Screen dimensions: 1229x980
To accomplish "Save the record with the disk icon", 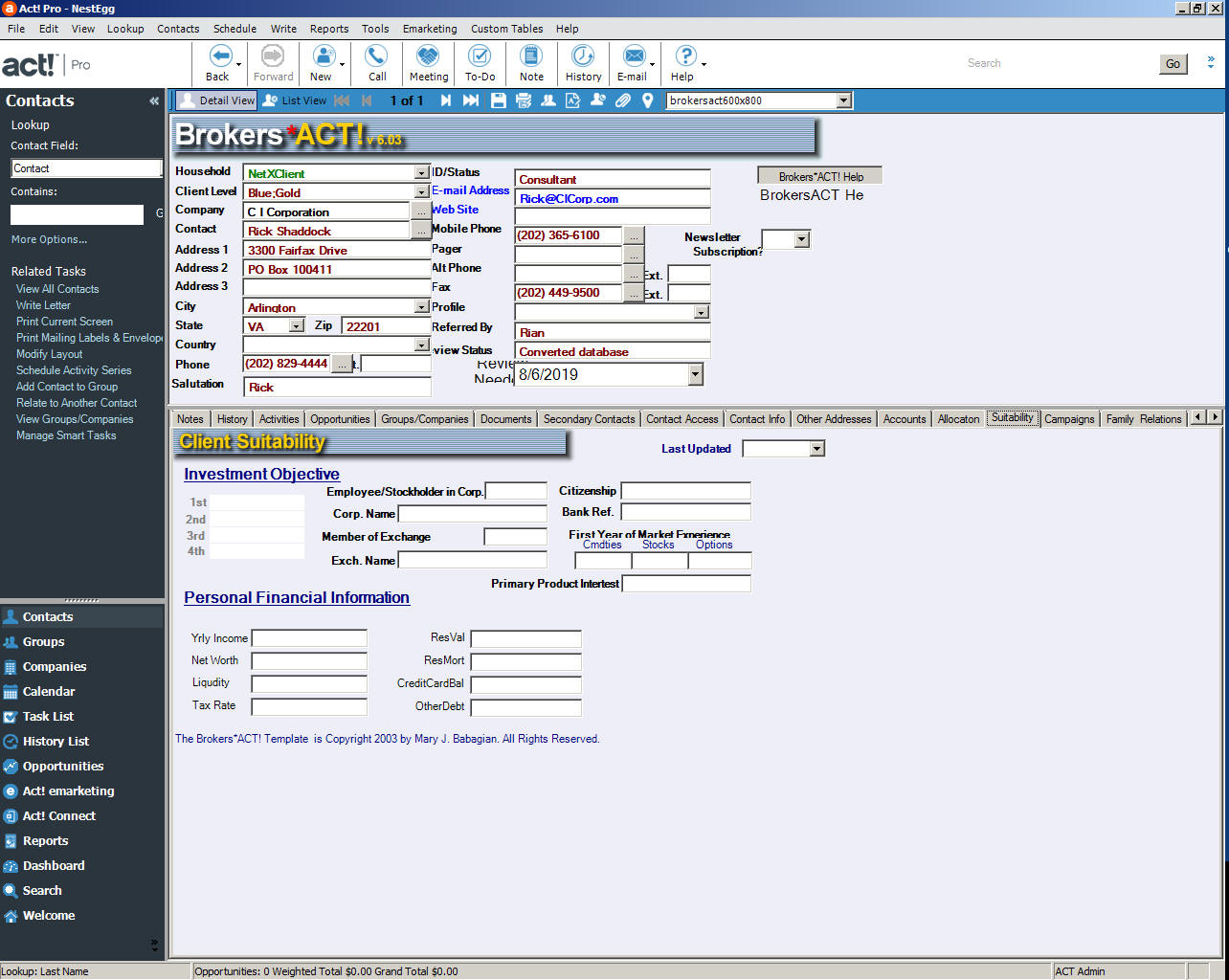I will (x=499, y=100).
